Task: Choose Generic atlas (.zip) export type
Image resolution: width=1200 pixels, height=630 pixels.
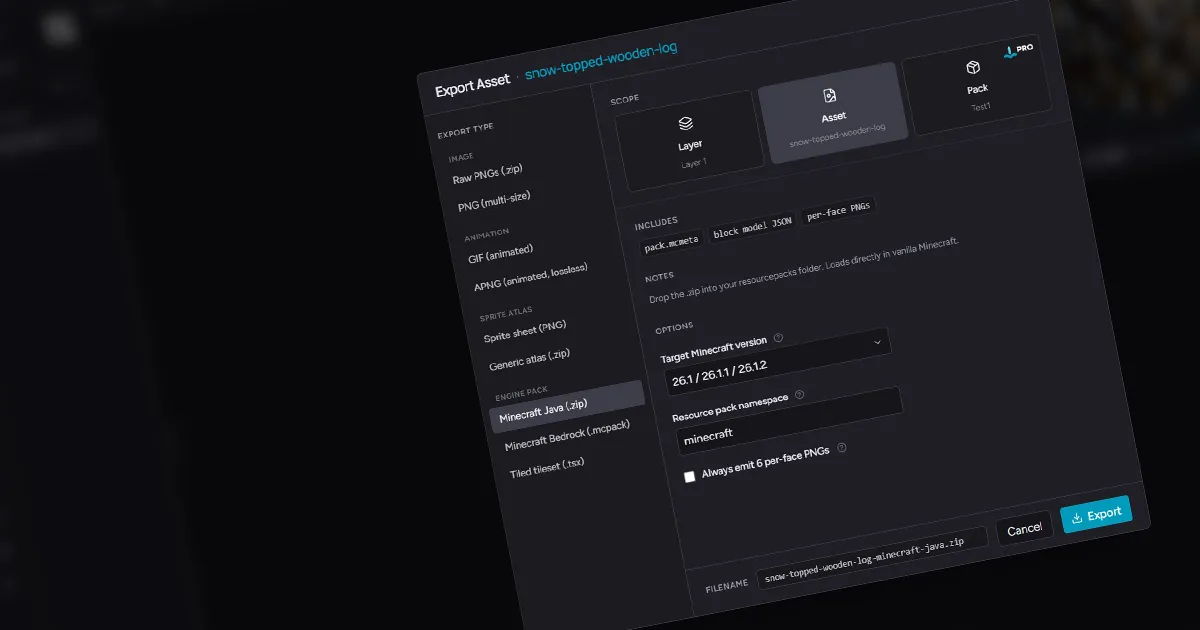Action: (530, 360)
